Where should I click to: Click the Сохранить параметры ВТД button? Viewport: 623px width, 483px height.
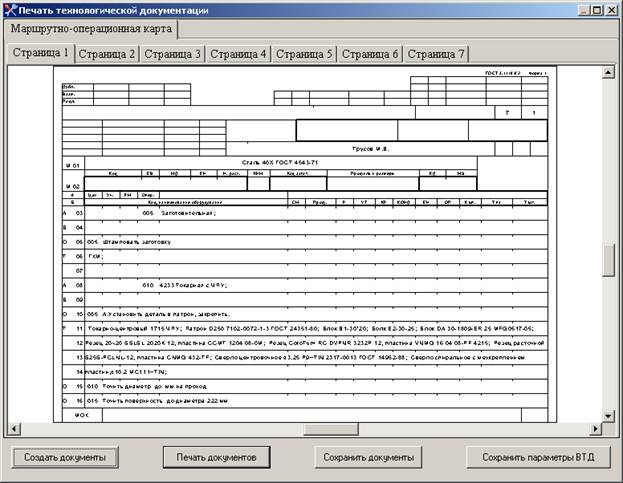point(538,458)
